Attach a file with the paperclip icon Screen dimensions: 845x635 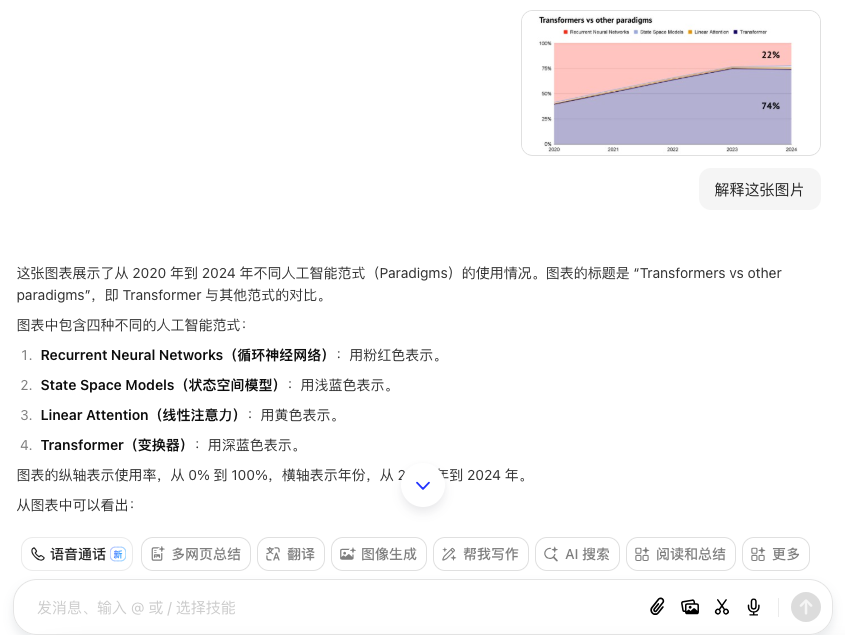(657, 608)
